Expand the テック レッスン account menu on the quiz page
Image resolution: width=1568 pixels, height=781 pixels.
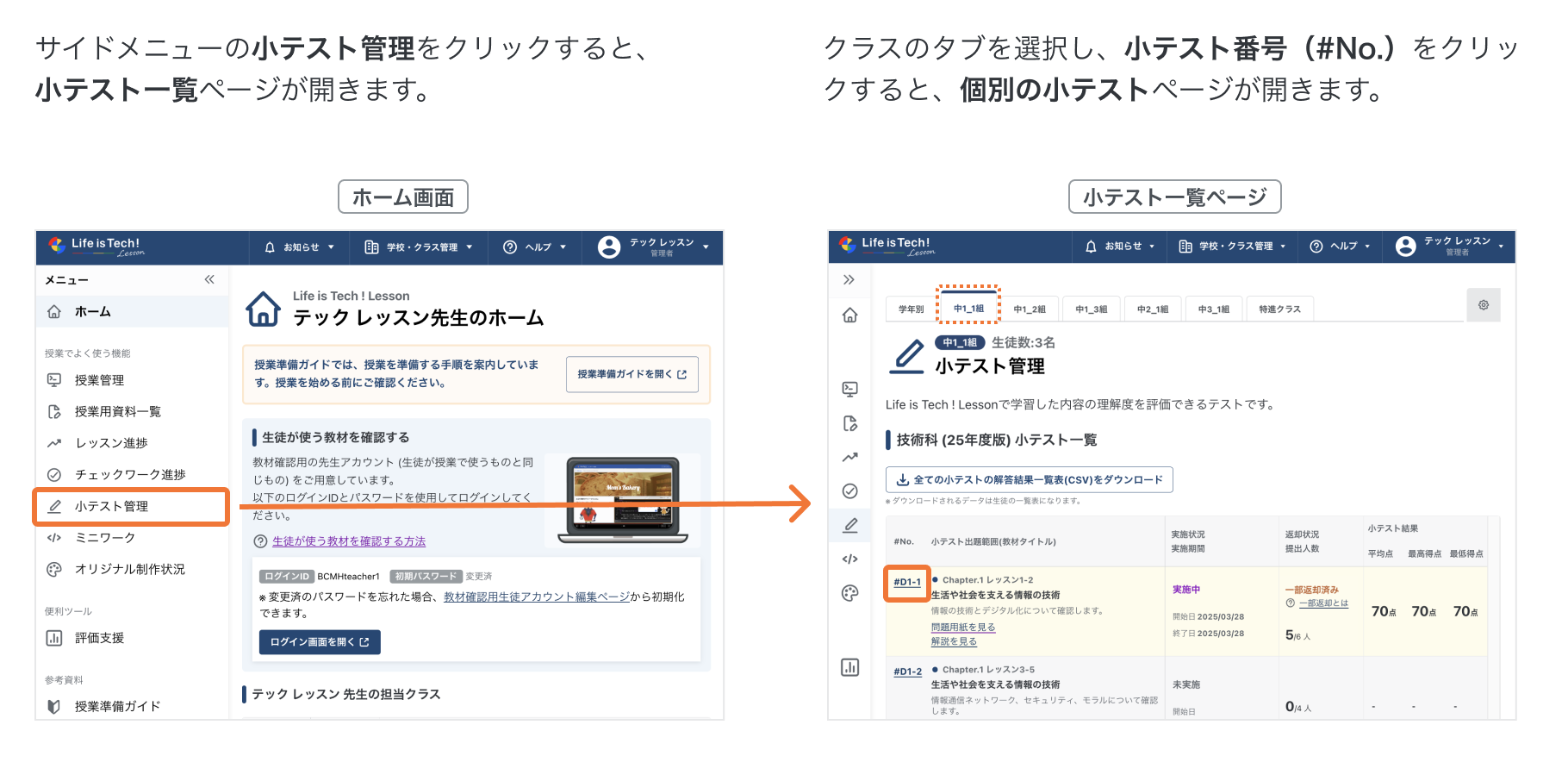[1451, 247]
